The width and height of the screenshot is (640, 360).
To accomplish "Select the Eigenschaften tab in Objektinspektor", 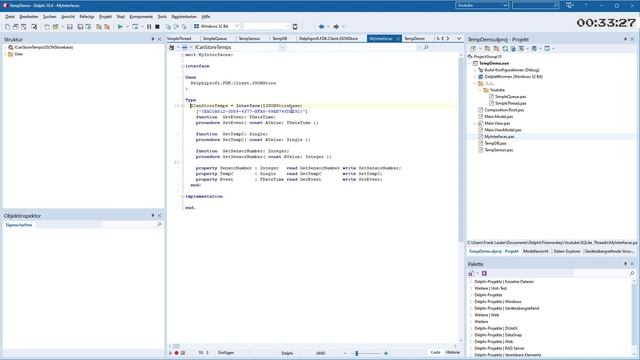I will coord(19,225).
